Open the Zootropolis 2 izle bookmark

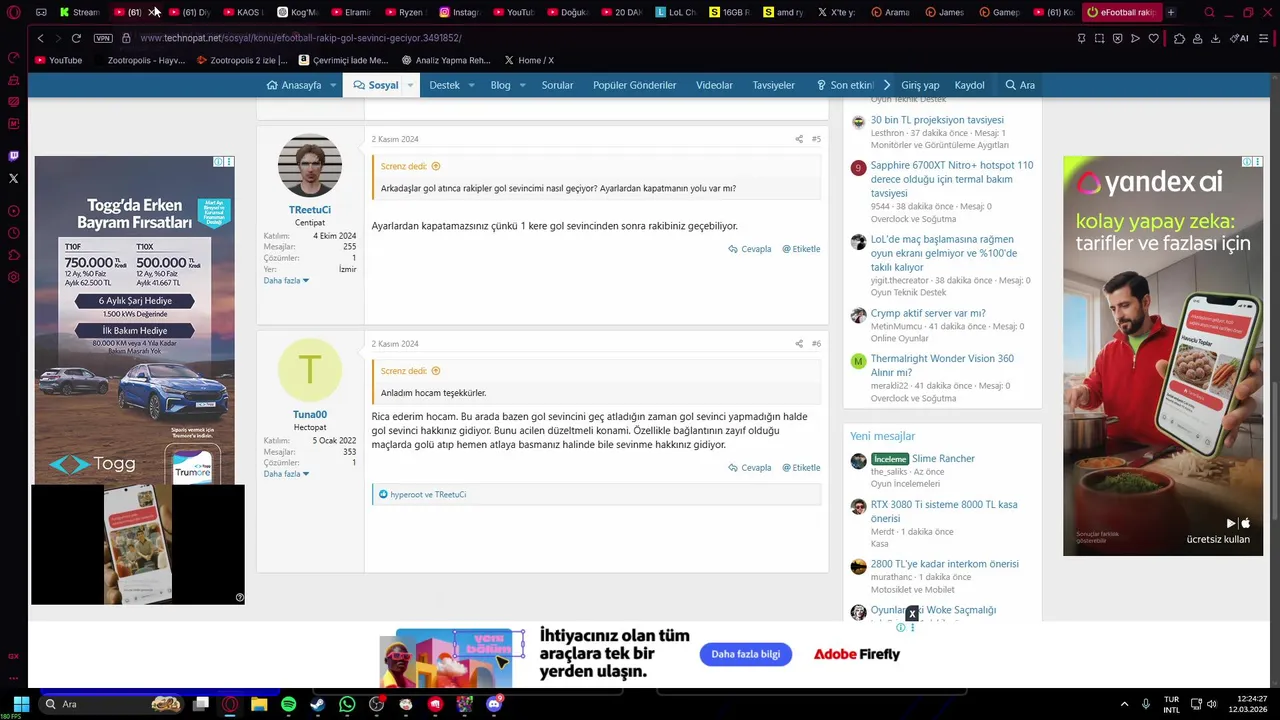point(242,60)
